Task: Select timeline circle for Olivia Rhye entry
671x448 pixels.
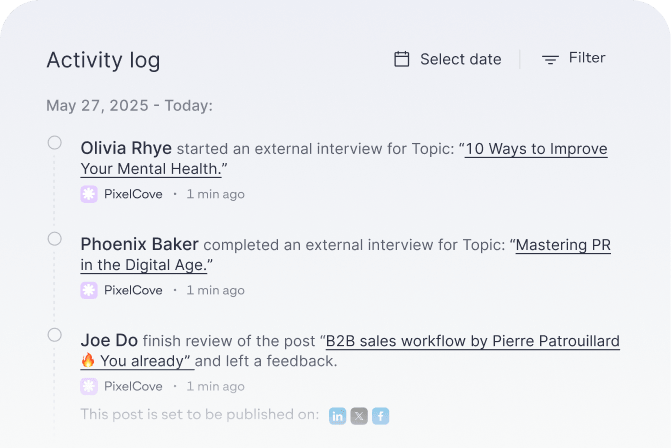Action: coord(54,142)
